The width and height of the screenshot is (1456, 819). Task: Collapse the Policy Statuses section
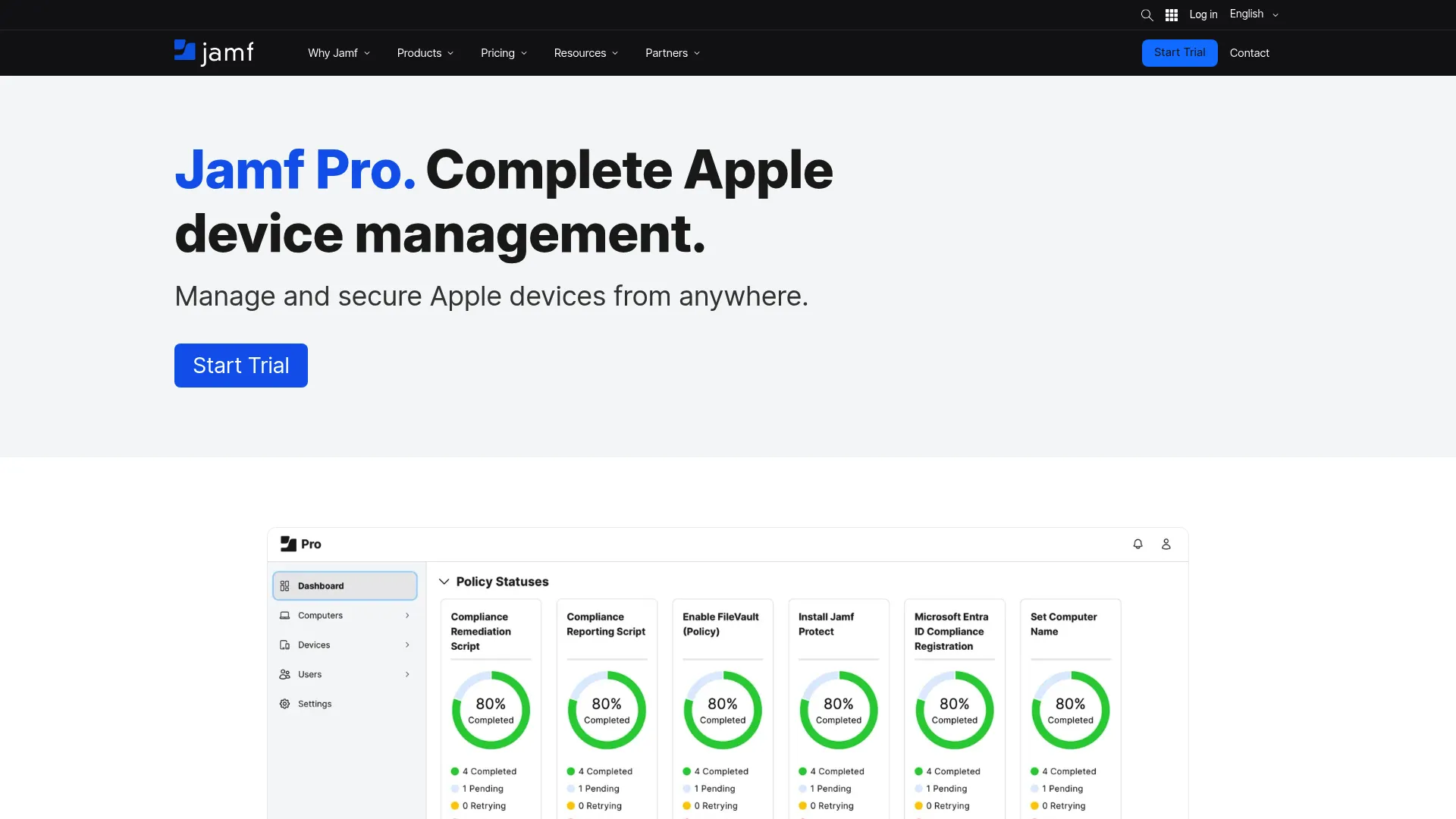click(x=444, y=582)
